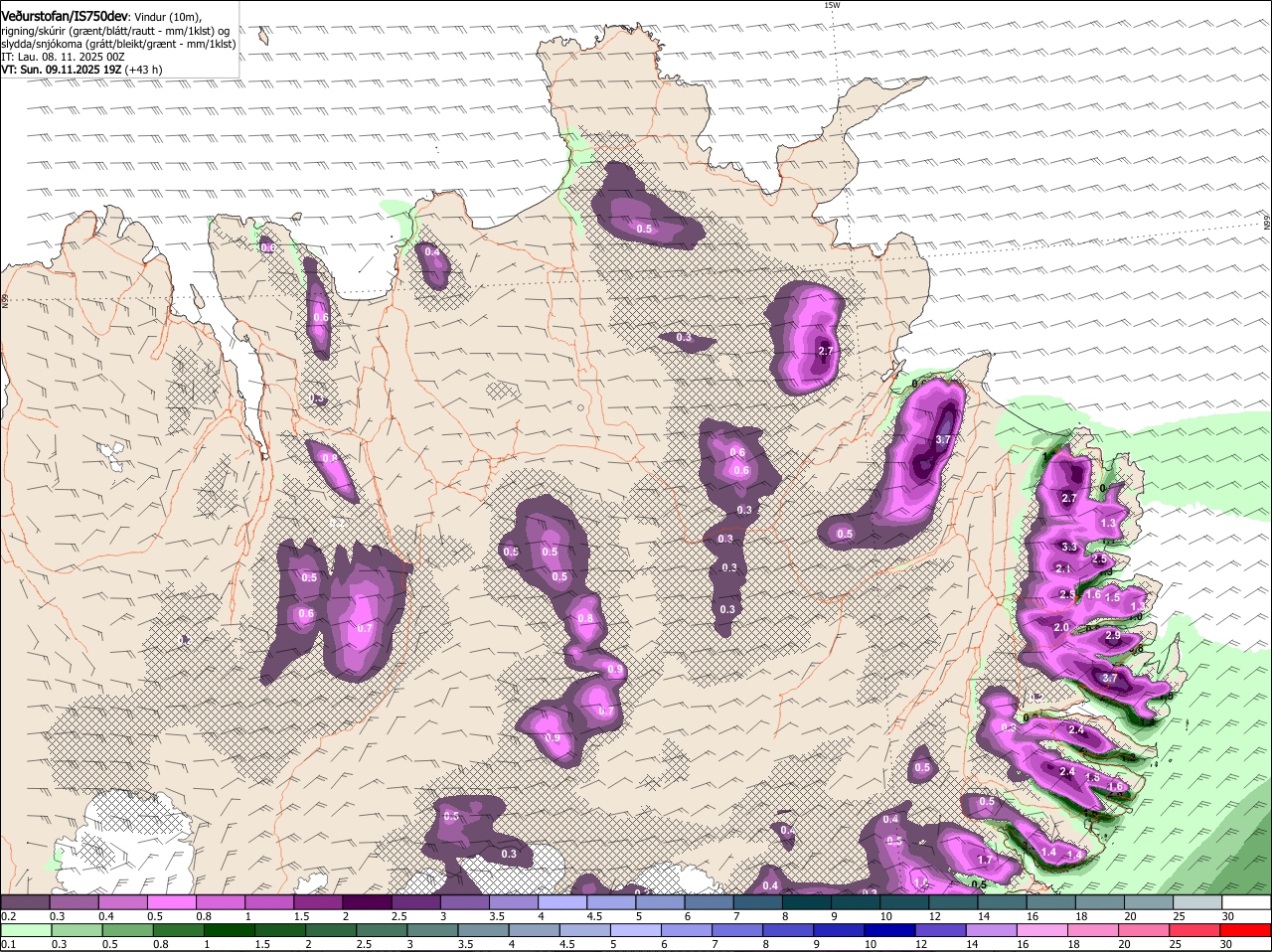Click the 'VT: Sun. 09.11.2025 19Z (+43 h)' line

point(81,70)
